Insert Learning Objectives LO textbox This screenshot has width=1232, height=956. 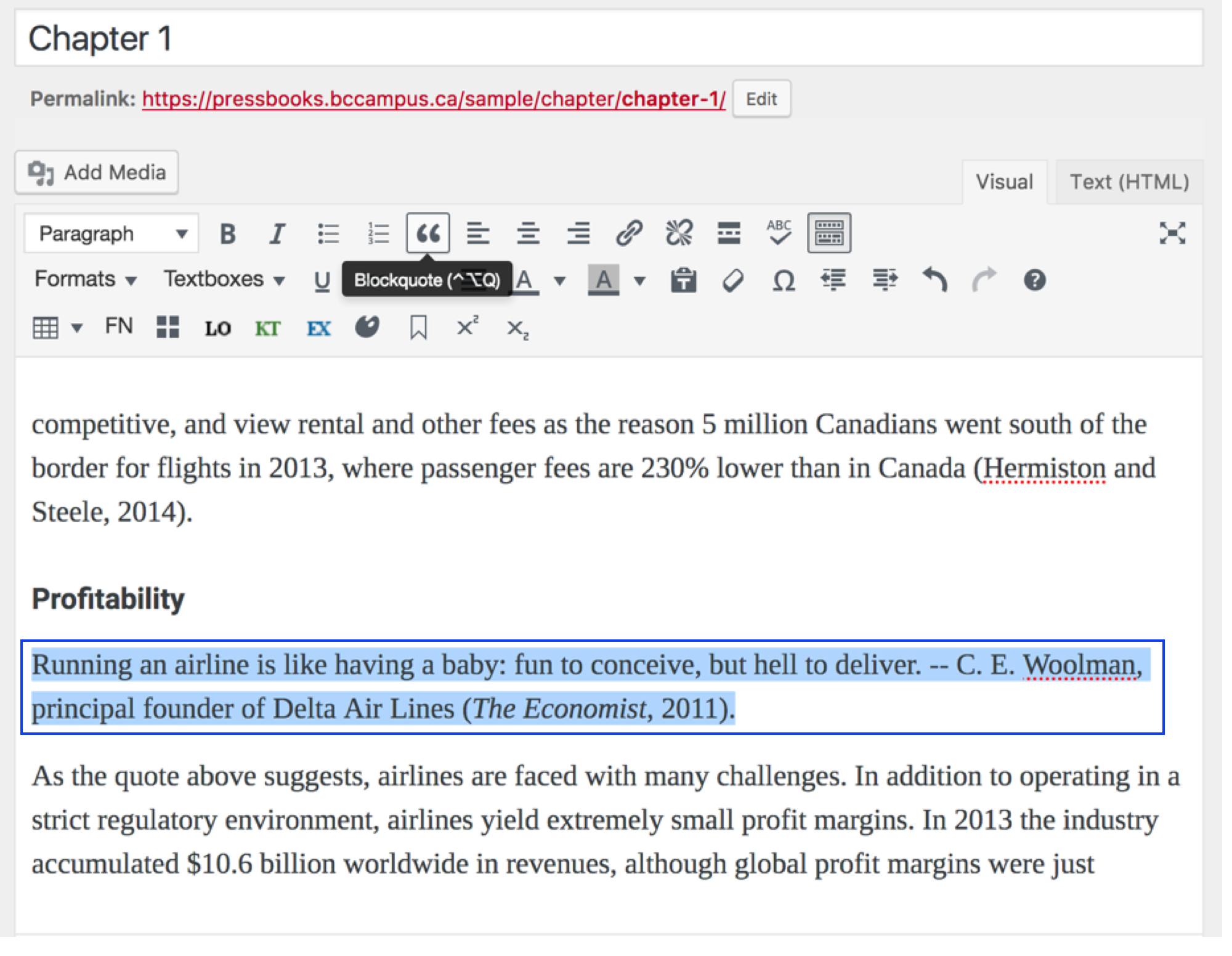pos(217,328)
